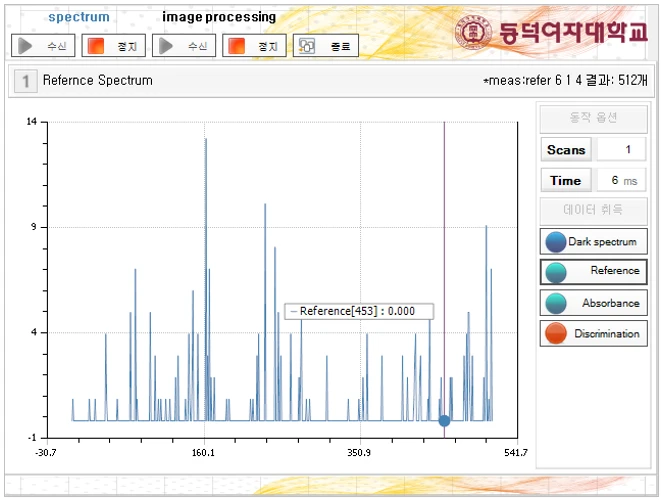Edit the Time value field showing 6 ms
Screen dimensions: 665x501
621,180
